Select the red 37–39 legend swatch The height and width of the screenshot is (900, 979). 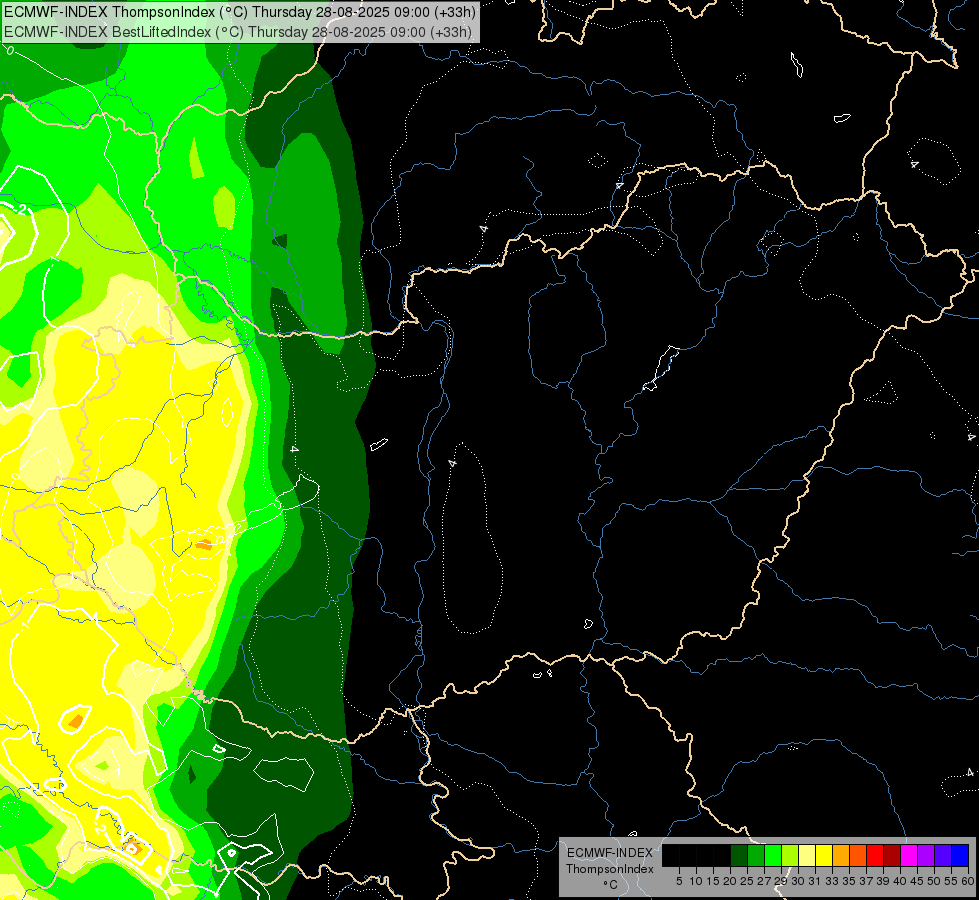click(875, 856)
